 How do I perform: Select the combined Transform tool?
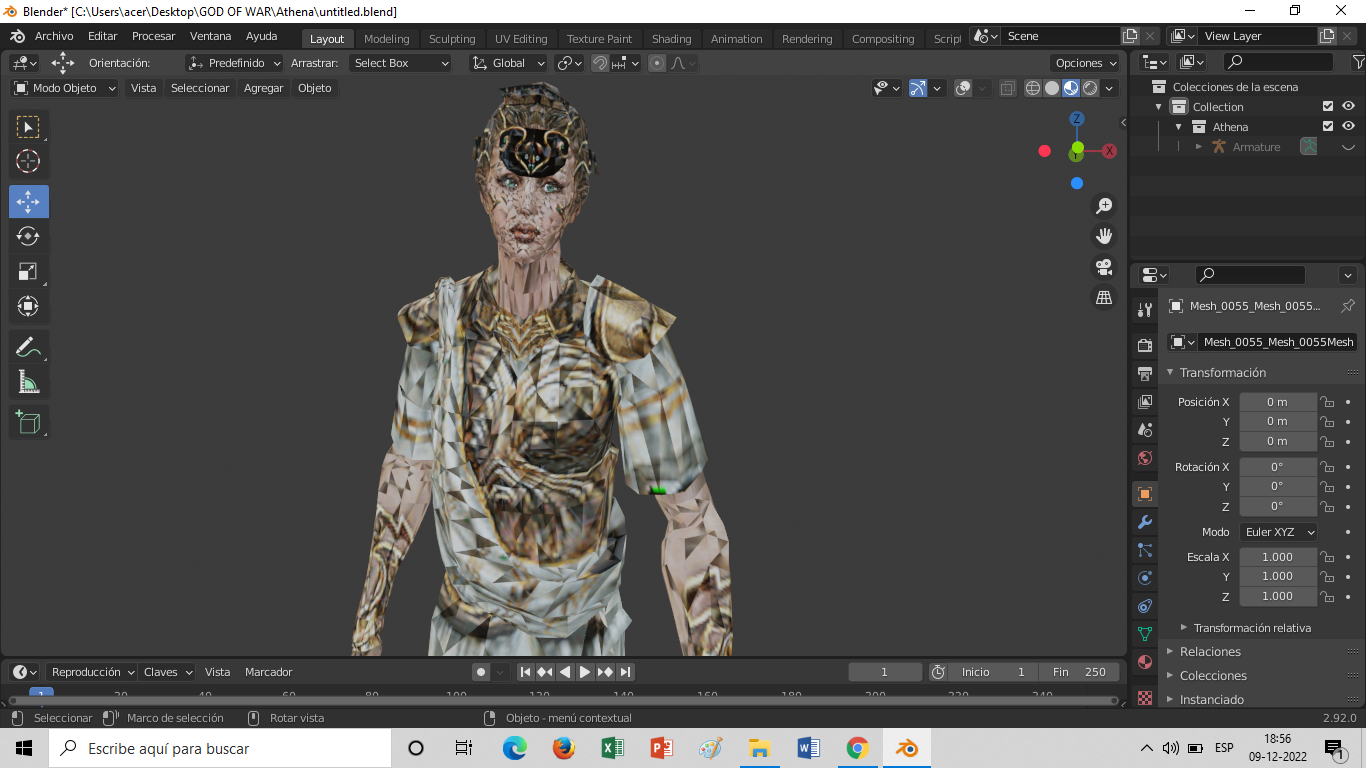(x=28, y=307)
